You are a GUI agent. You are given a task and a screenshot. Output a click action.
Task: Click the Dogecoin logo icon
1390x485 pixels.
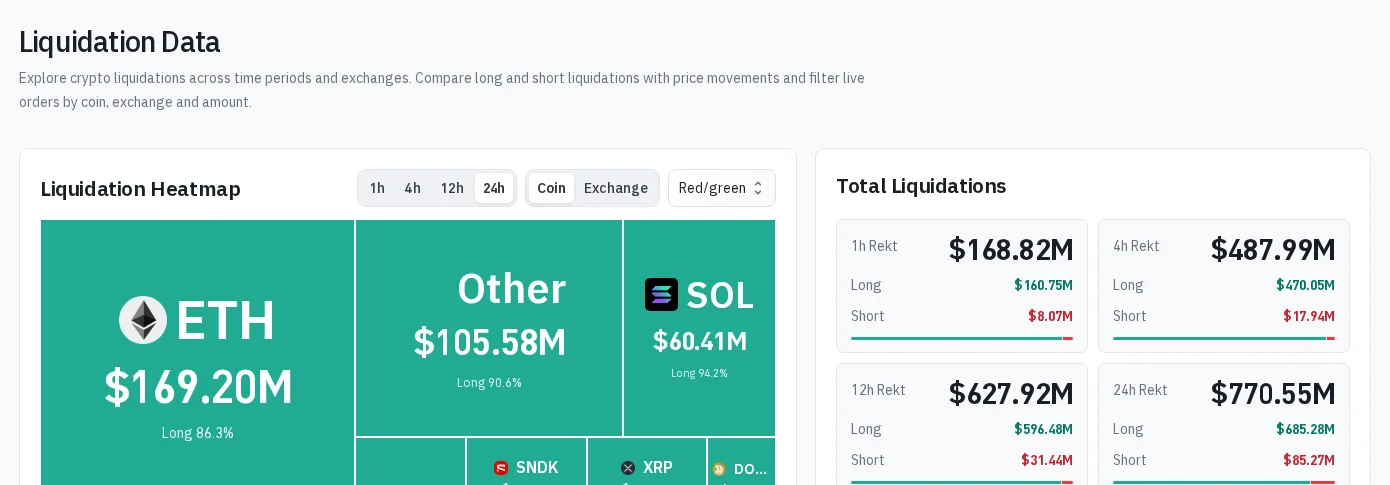point(719,469)
